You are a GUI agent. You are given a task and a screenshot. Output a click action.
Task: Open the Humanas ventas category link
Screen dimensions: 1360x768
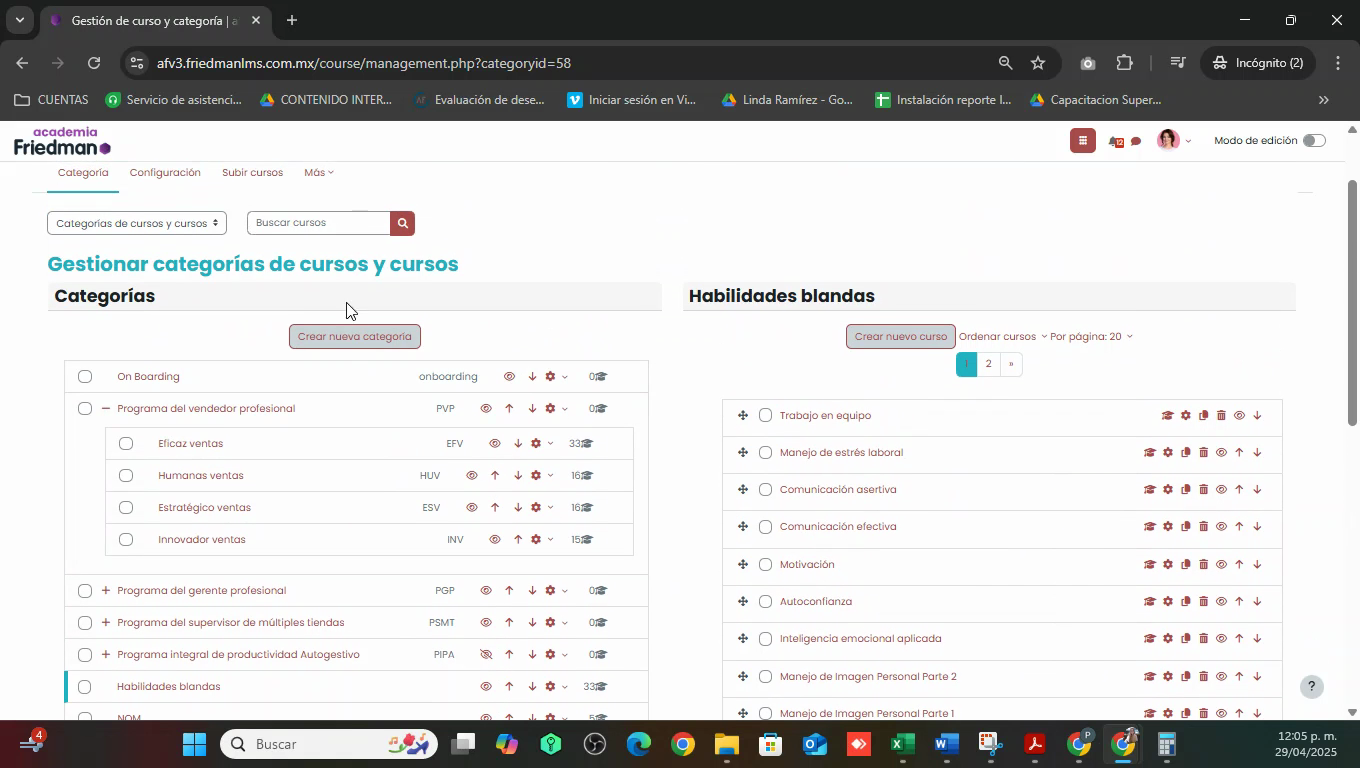pyautogui.click(x=201, y=476)
